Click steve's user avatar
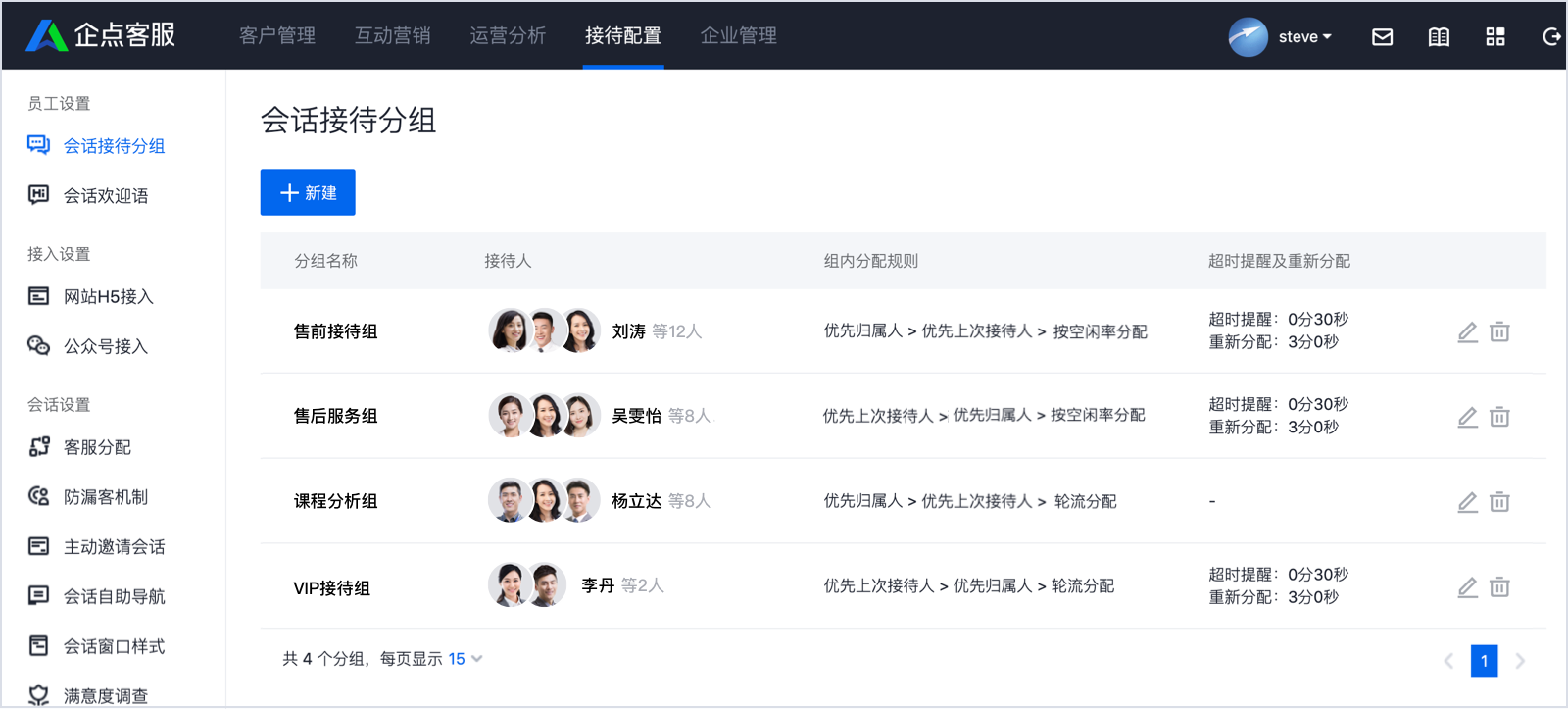The width and height of the screenshot is (1568, 710). coord(1249,37)
